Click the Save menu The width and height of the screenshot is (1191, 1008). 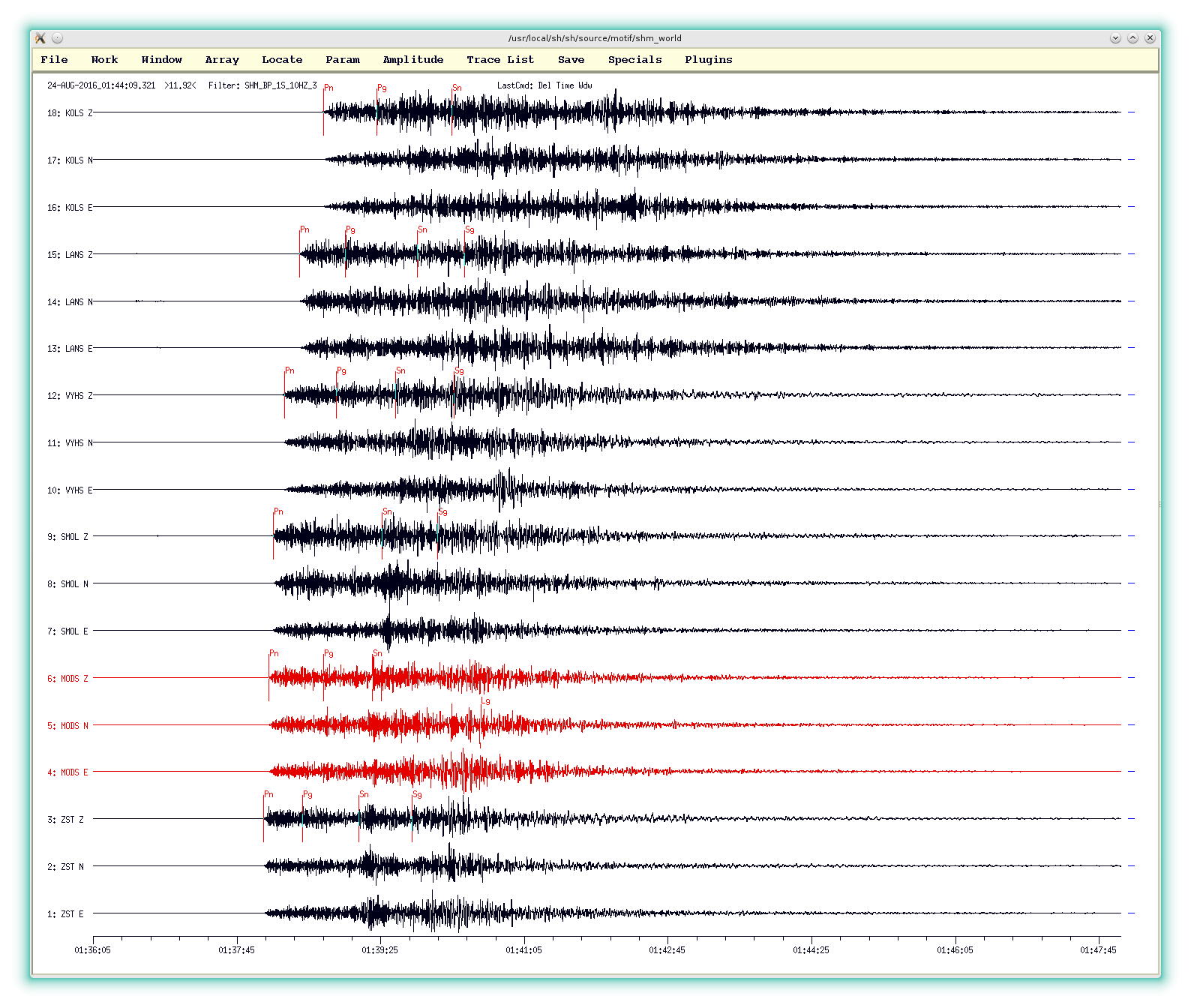click(x=571, y=60)
